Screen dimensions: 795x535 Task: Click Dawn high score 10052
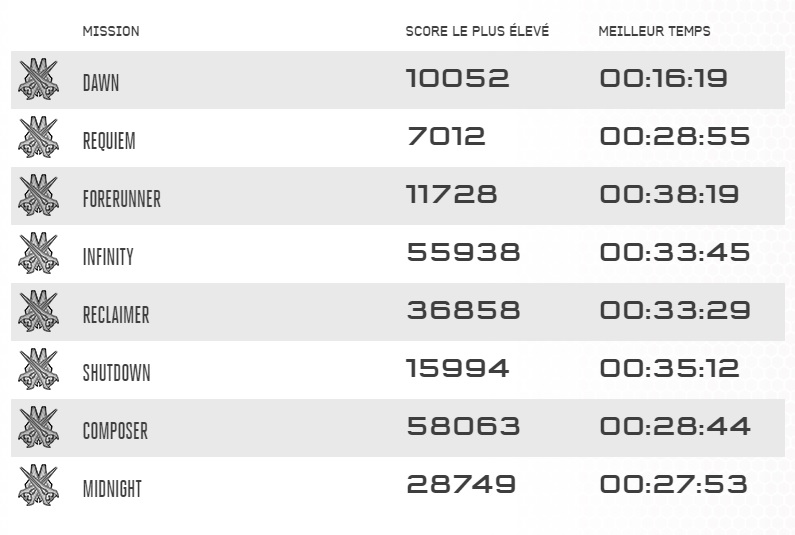click(458, 79)
